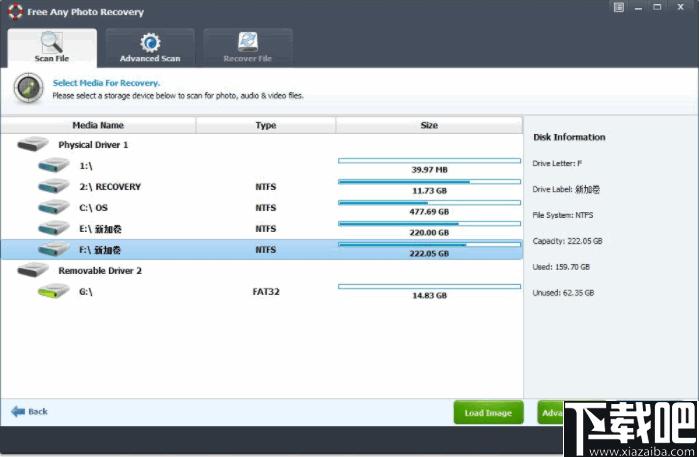699x457 pixels.
Task: Select the F:\ drive row
Action: (262, 249)
